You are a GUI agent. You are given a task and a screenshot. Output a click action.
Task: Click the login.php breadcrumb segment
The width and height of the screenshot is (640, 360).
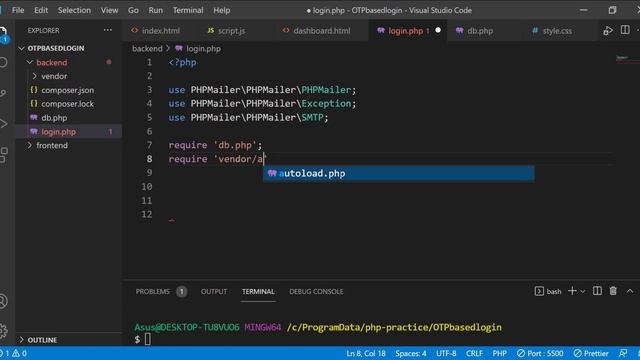tap(198, 49)
